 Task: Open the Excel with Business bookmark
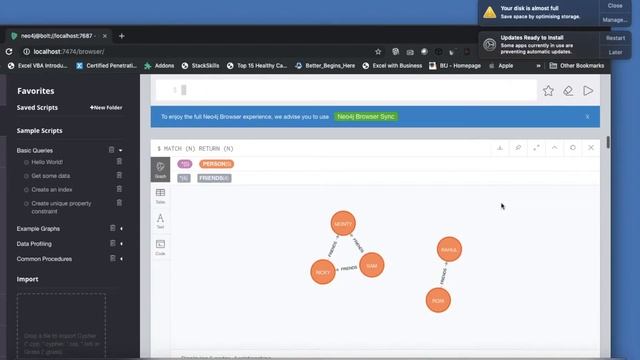(392, 66)
